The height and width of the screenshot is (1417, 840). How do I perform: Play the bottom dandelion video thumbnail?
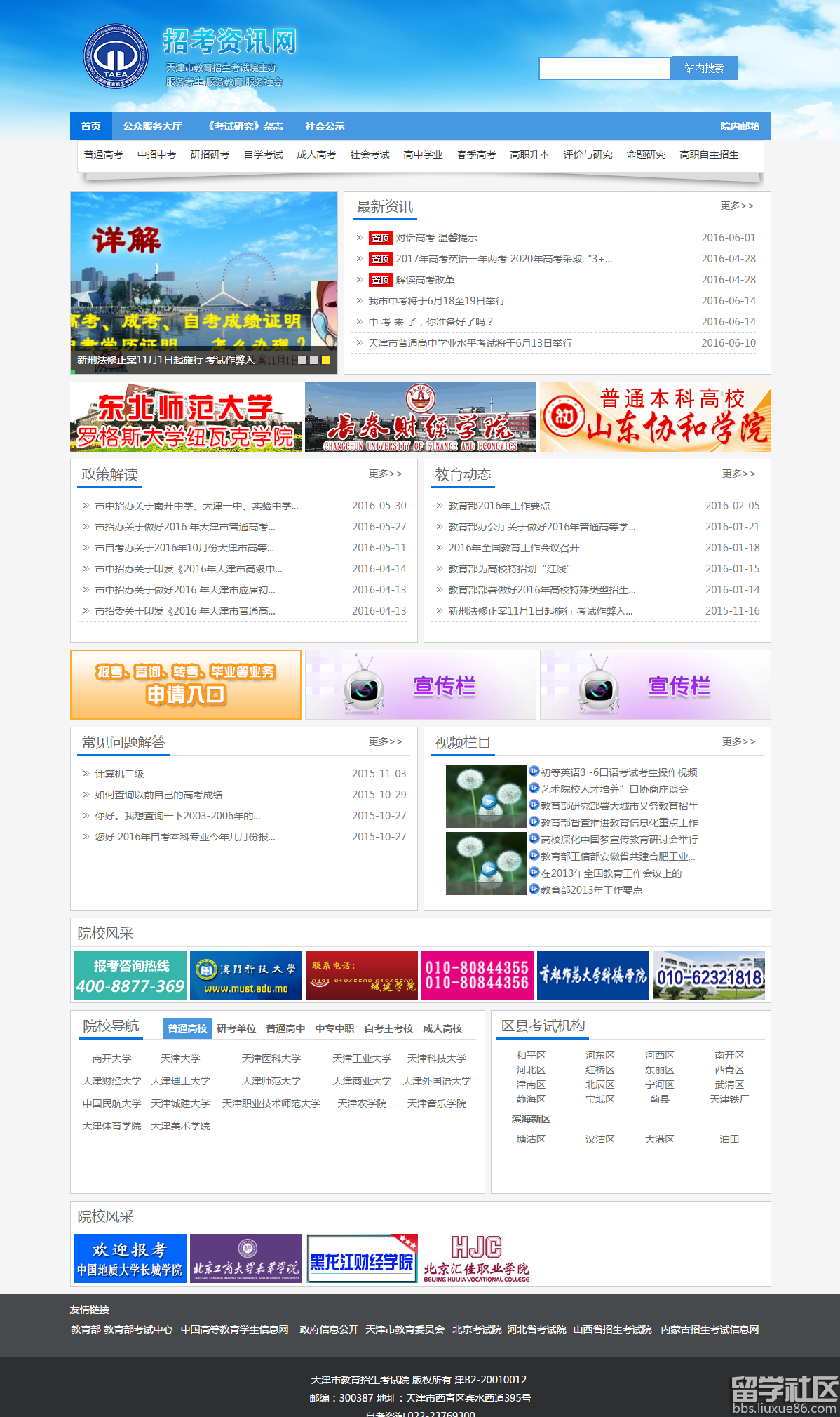[486, 864]
